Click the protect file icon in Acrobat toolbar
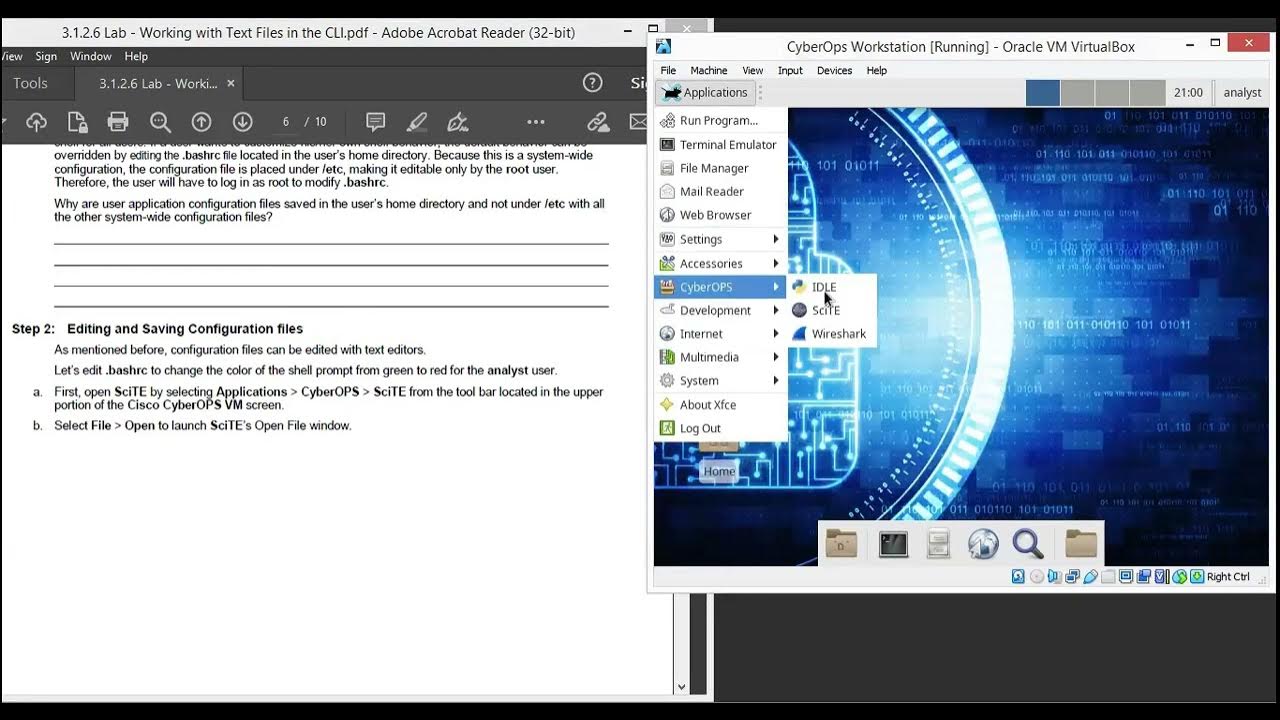 pos(77,122)
